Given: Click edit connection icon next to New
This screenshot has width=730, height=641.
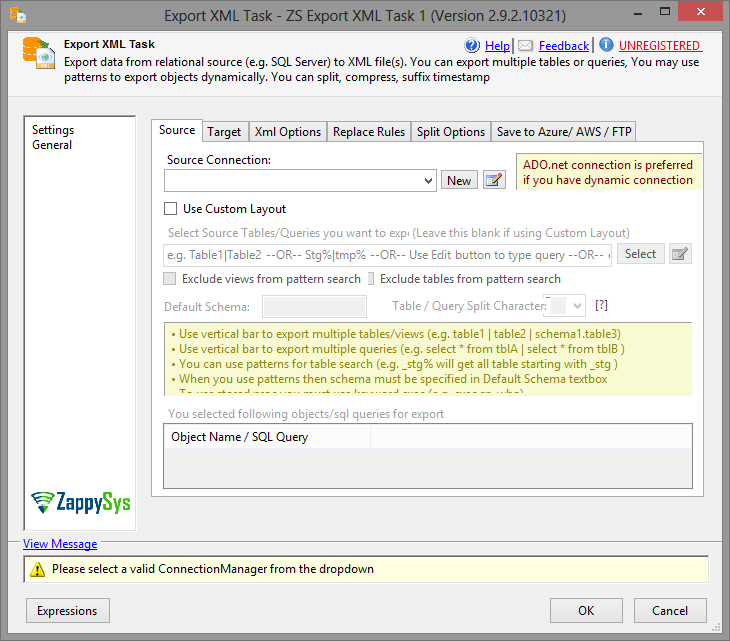Looking at the screenshot, I should (494, 180).
